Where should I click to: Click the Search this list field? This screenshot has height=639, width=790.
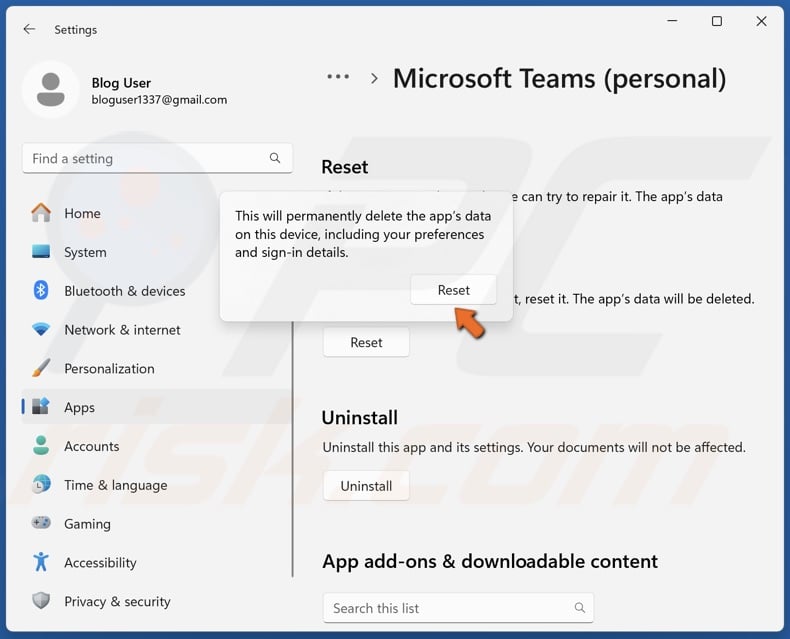point(458,608)
